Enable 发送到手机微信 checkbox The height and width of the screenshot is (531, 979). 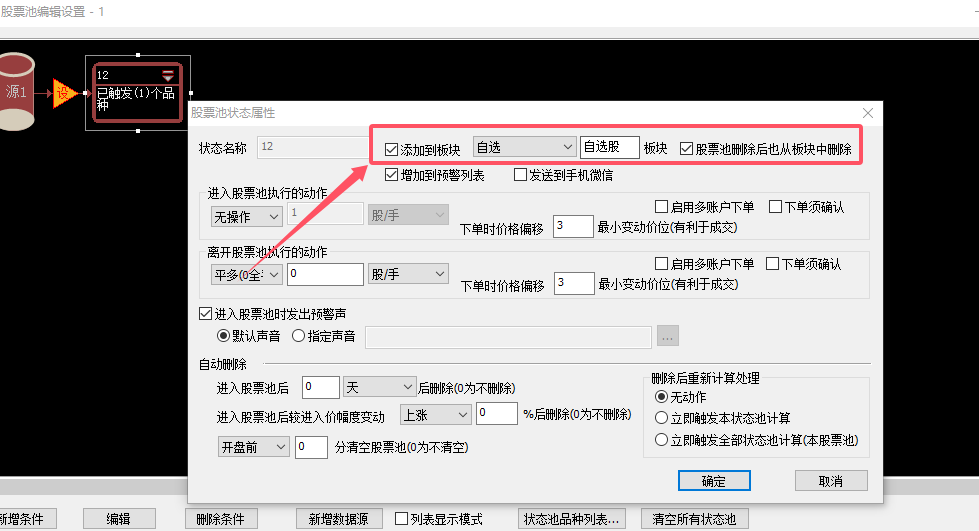coord(520,175)
